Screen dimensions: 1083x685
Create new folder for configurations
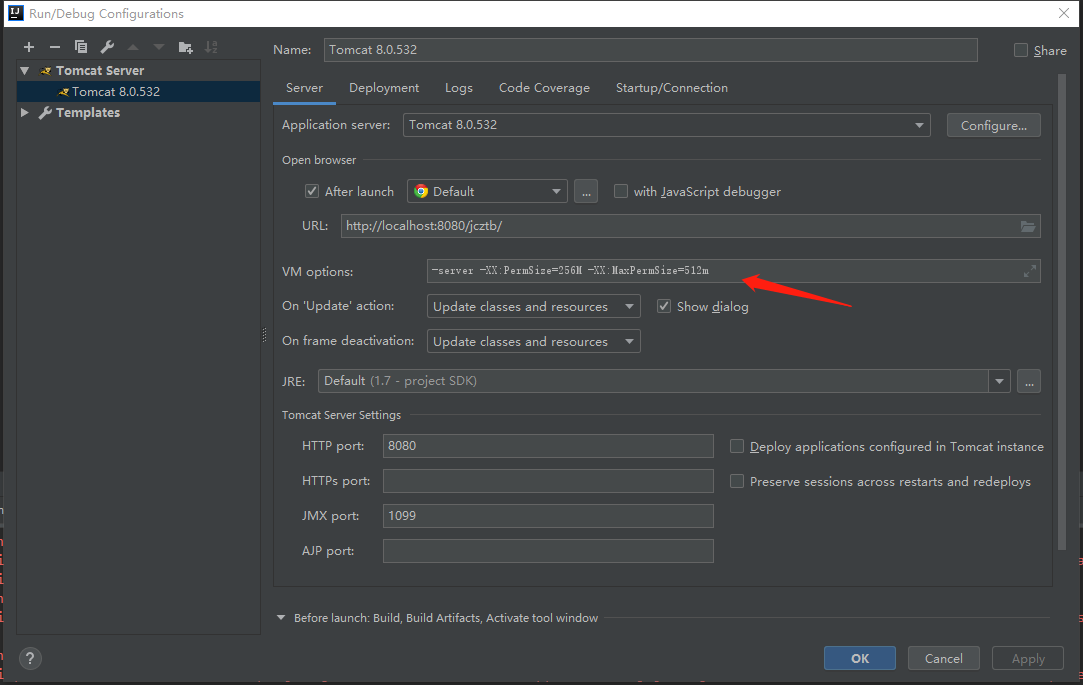coord(185,47)
